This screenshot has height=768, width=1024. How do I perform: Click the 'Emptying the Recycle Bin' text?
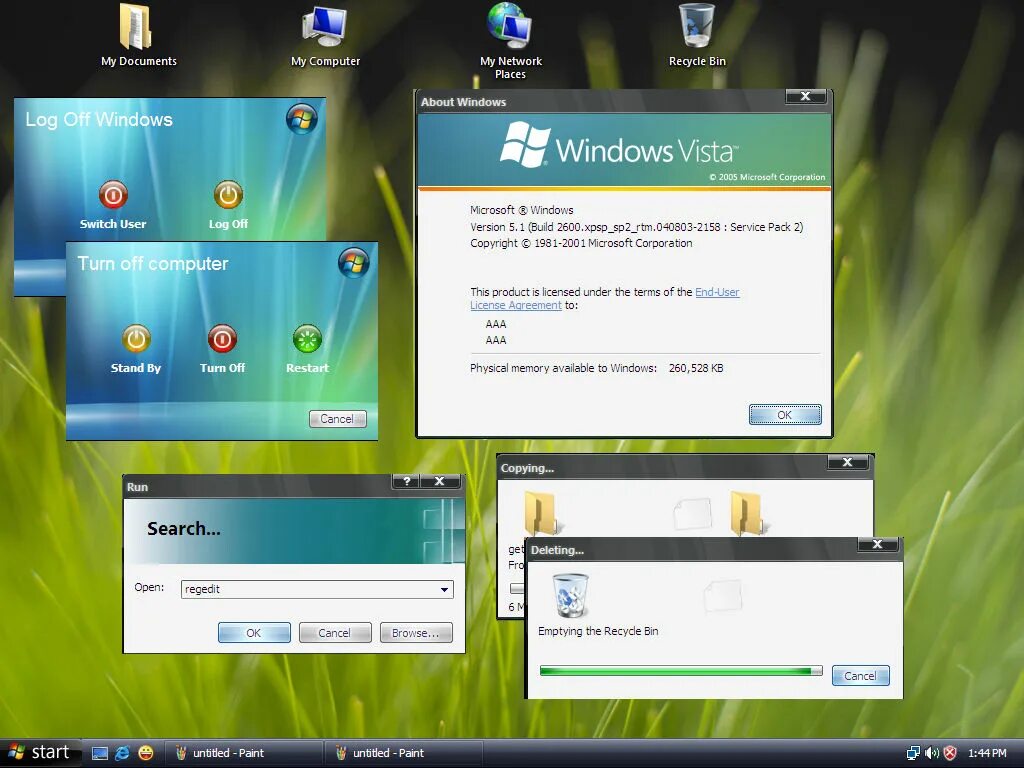(x=598, y=632)
